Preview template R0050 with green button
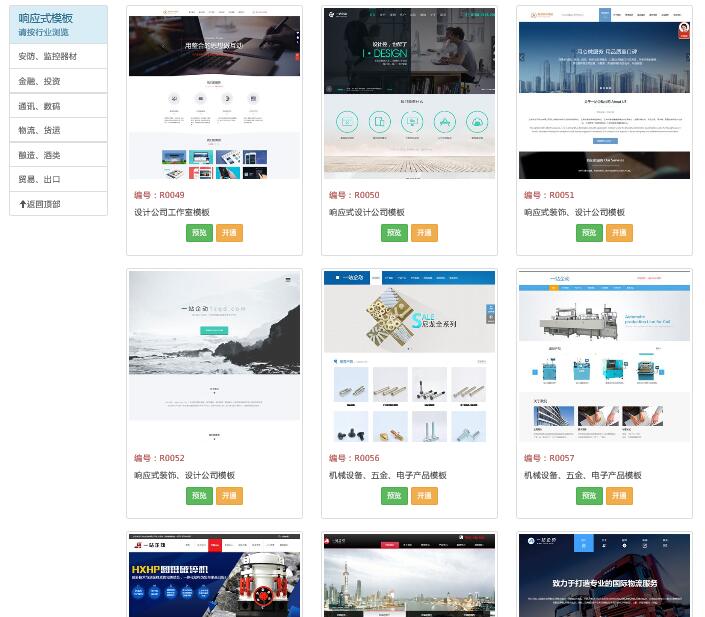 (x=394, y=232)
